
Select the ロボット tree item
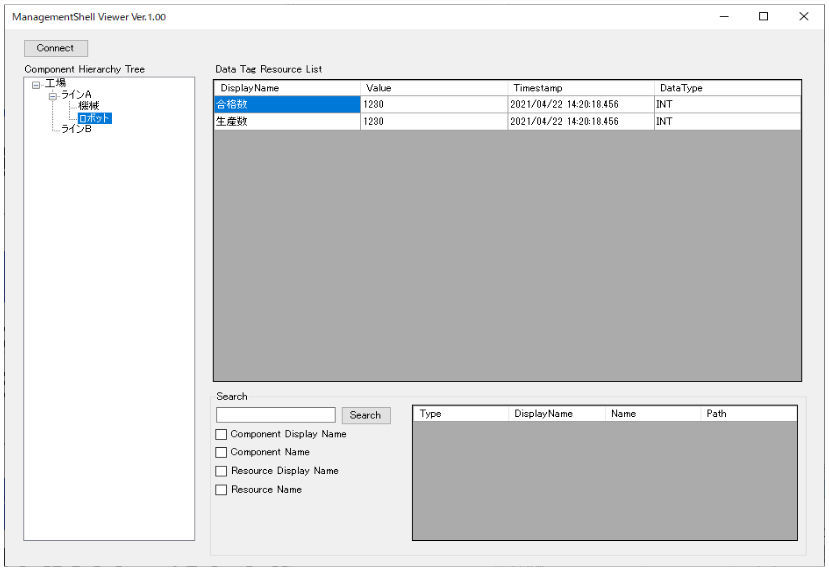coord(94,118)
